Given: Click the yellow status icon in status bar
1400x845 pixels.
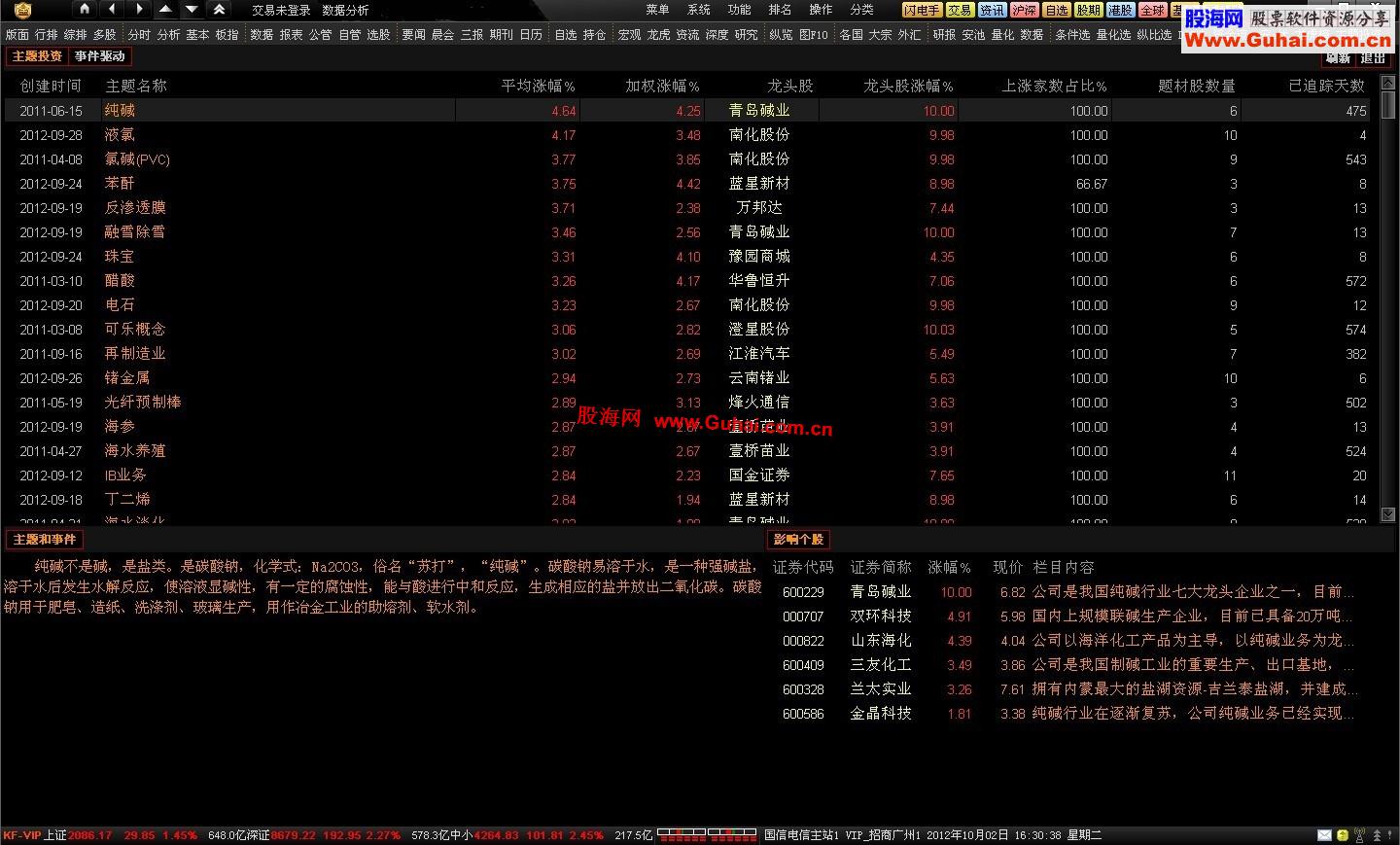Looking at the screenshot, I should pos(1342,835).
